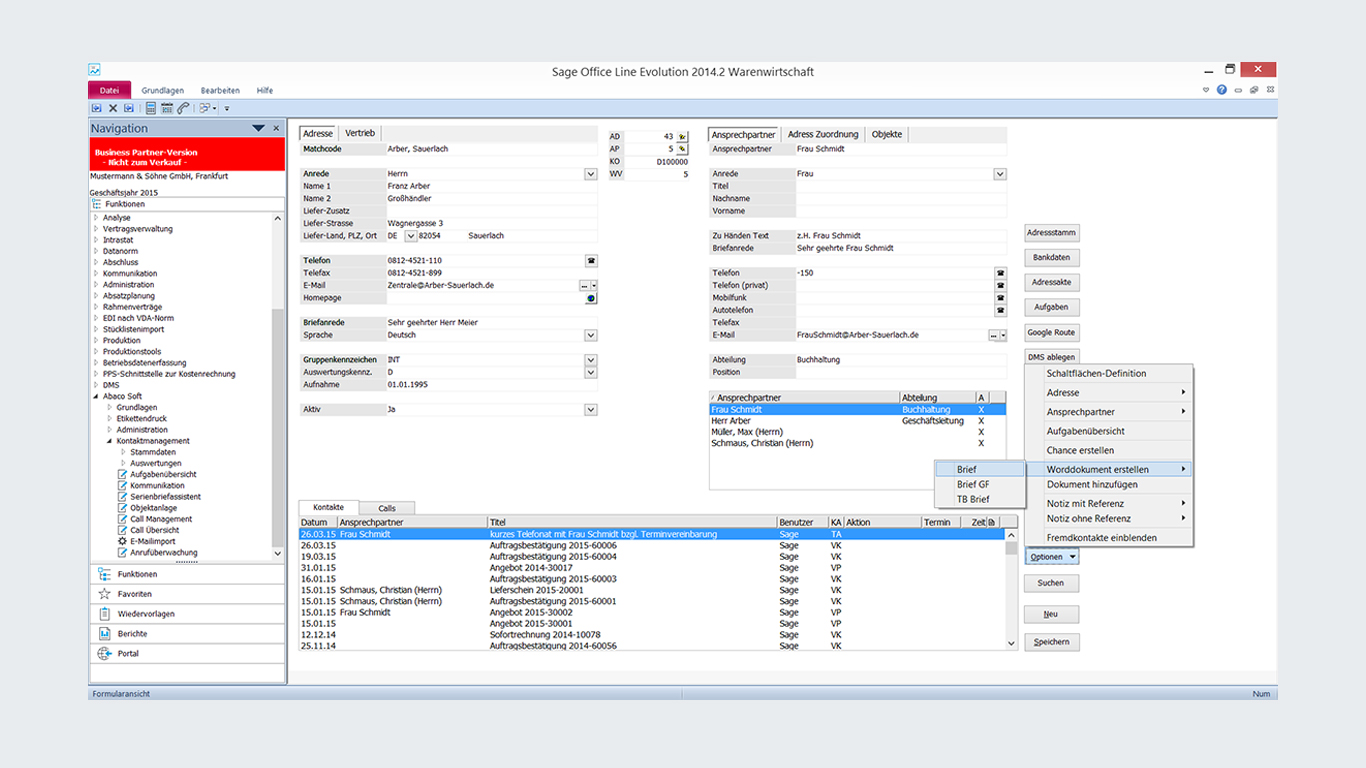Select TB Brief submenu entry
This screenshot has width=1366, height=768.
tap(980, 499)
